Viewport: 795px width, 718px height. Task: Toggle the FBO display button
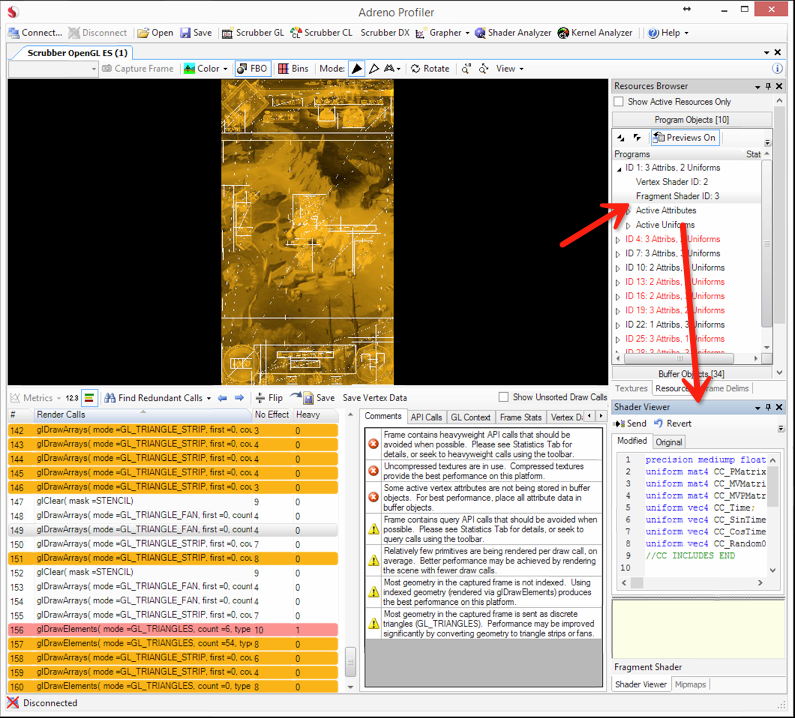(252, 69)
